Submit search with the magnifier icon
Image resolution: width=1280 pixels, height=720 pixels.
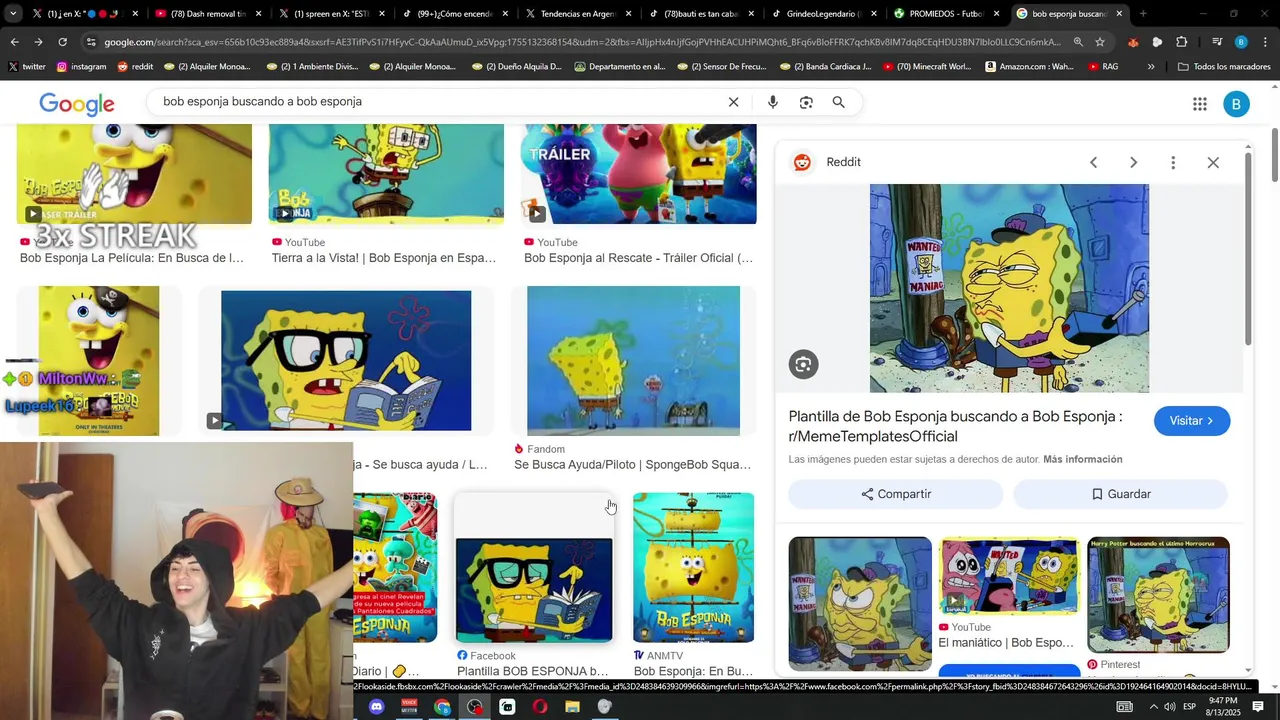click(839, 102)
